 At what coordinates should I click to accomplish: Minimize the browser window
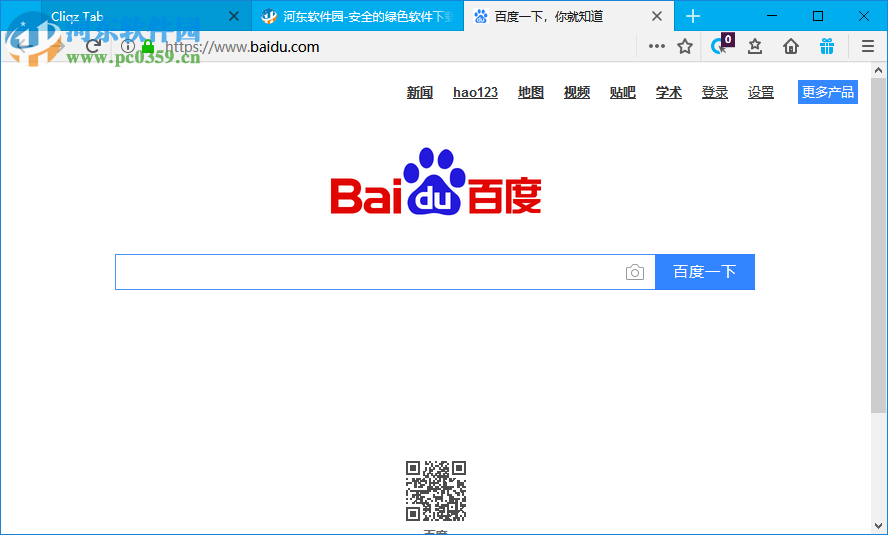coord(772,16)
